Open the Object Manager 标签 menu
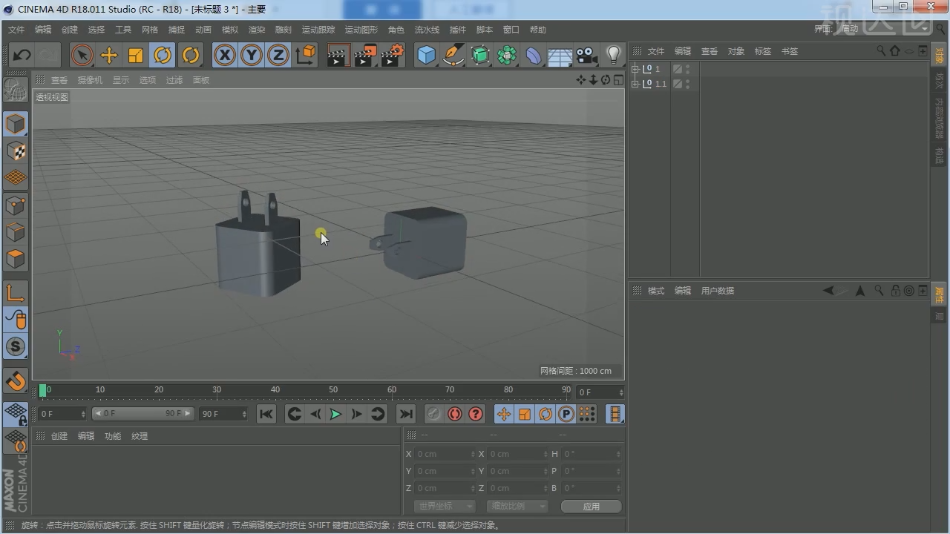The image size is (950, 534). [763, 52]
